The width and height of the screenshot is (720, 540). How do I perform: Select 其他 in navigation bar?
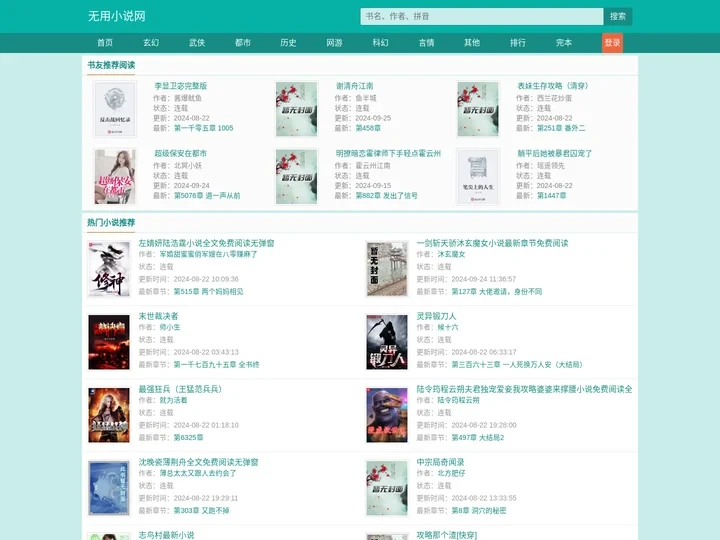472,43
